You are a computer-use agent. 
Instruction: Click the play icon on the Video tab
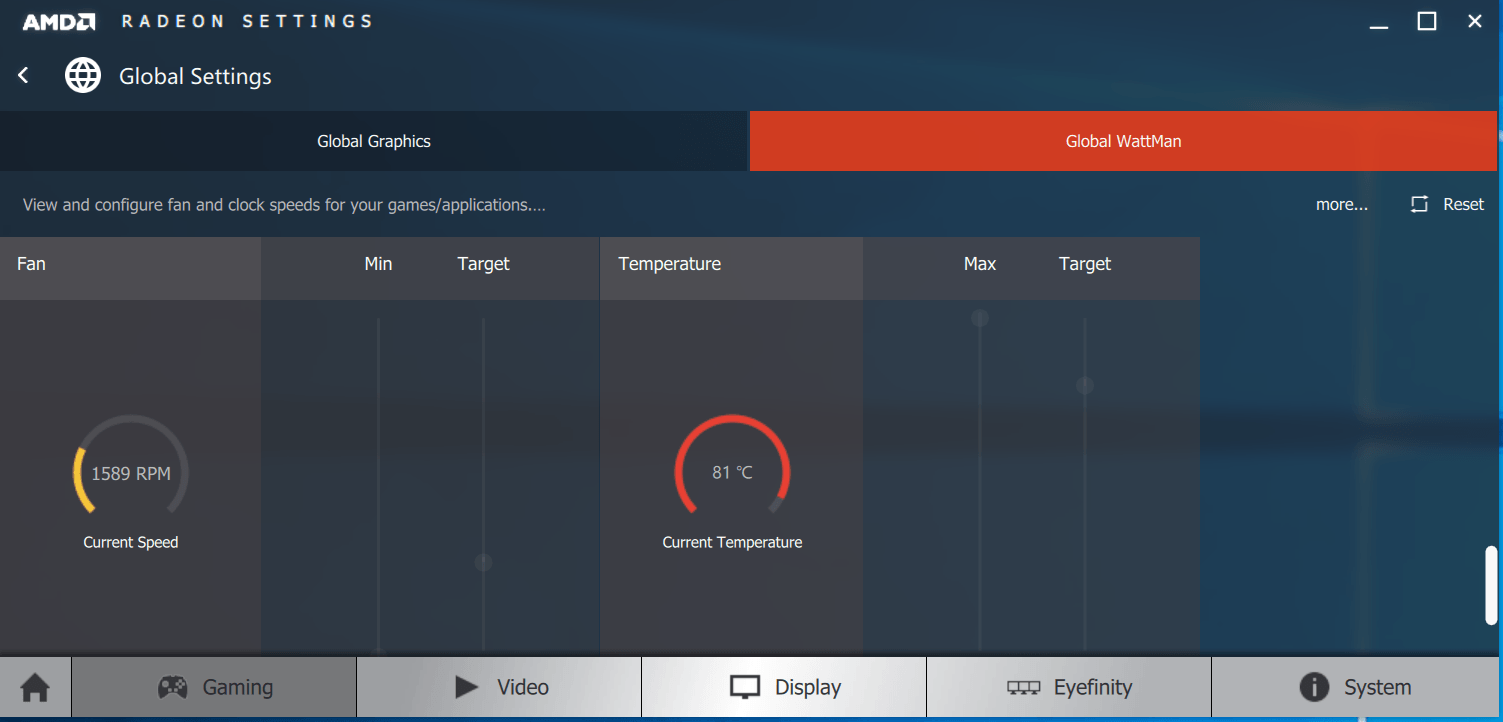tap(466, 687)
